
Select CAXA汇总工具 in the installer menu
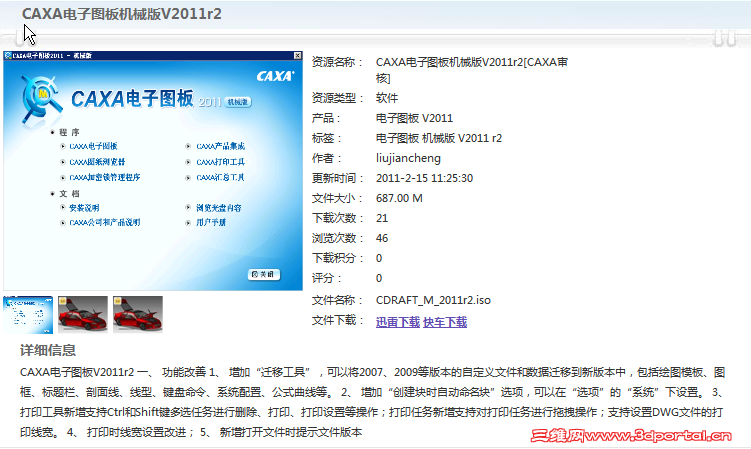(x=220, y=177)
